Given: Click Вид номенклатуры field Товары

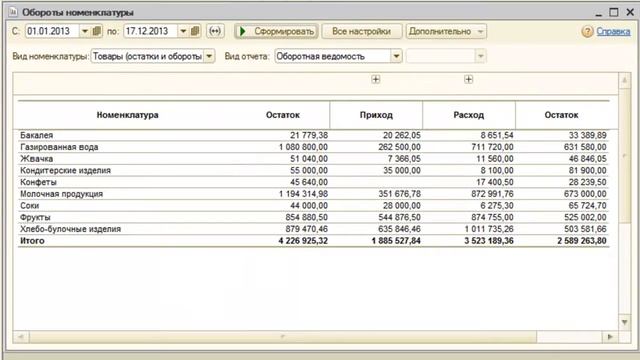Looking at the screenshot, I should pyautogui.click(x=147, y=56).
